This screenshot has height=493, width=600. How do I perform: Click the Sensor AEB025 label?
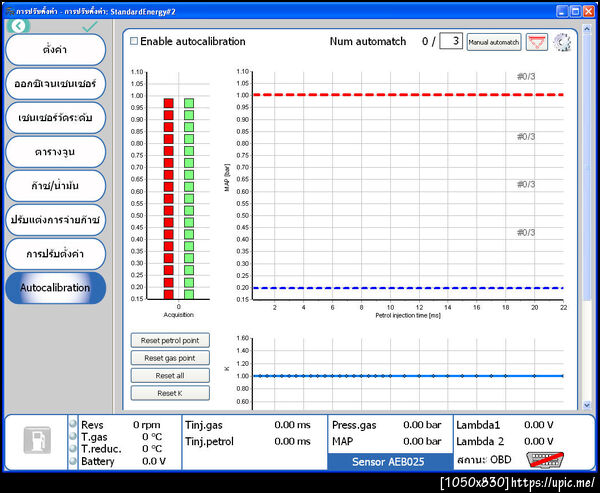[x=388, y=462]
